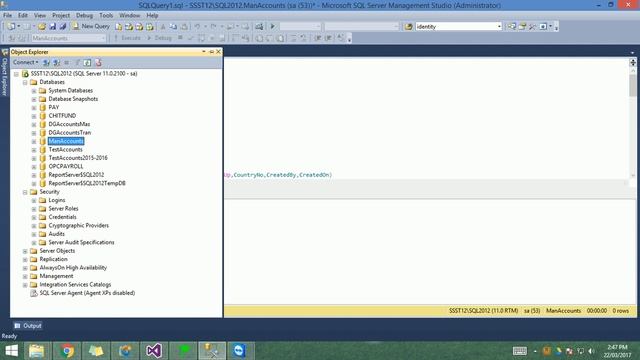
Task: Click the Open File folder icon in toolbar
Action: pos(42,27)
